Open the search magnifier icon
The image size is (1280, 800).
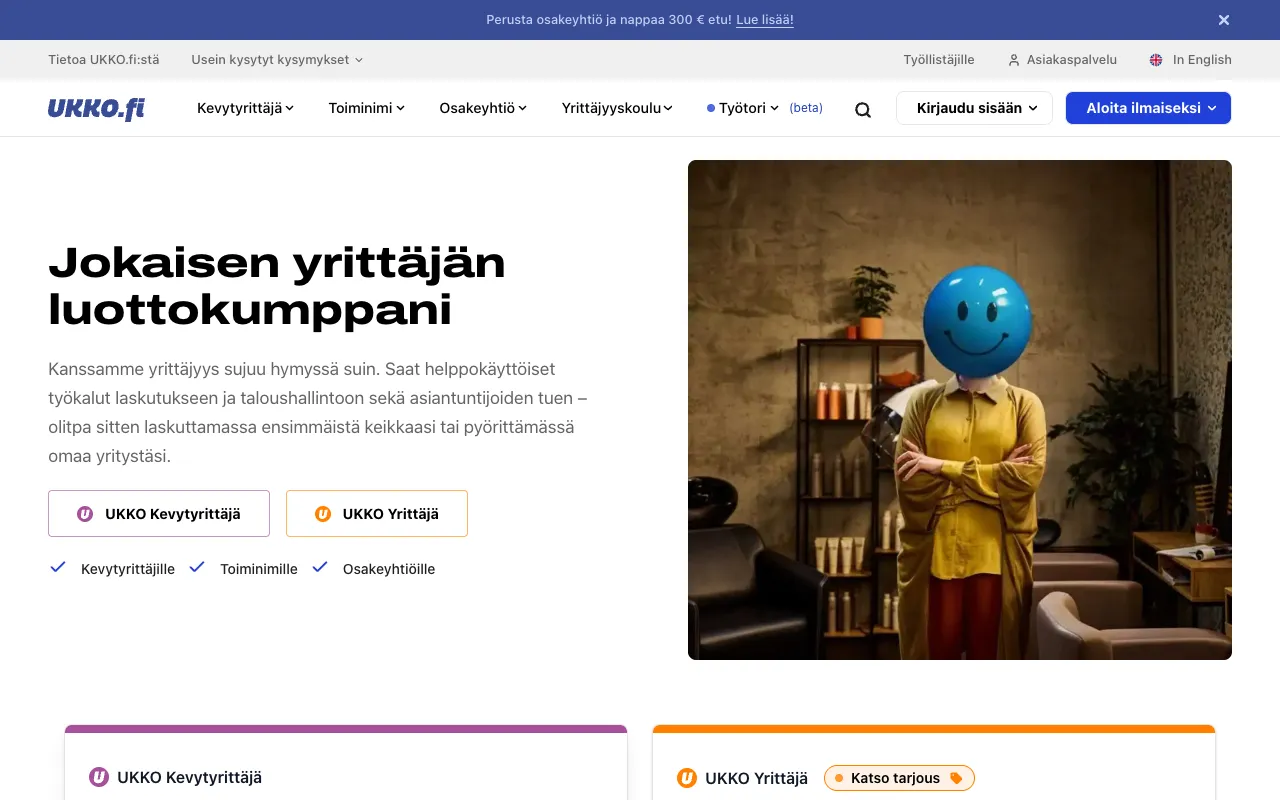(x=863, y=109)
